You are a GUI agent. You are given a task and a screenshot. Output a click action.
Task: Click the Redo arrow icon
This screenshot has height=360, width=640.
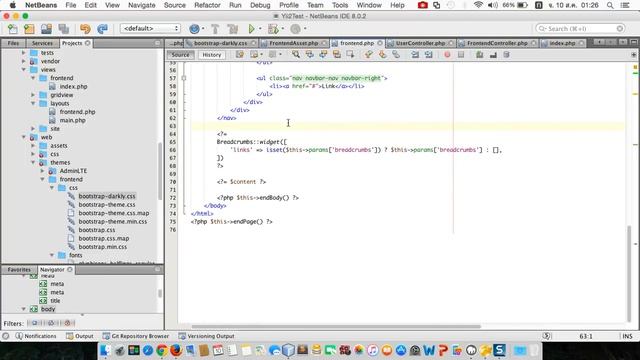click(x=102, y=29)
